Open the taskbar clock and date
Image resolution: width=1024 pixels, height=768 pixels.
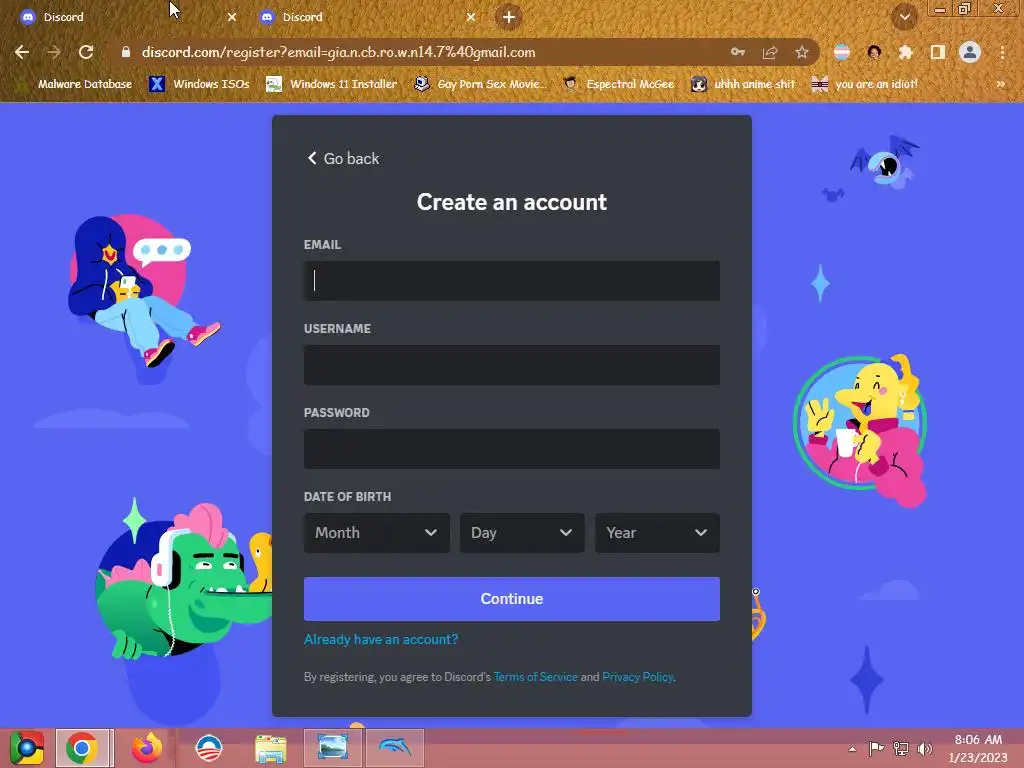(978, 748)
